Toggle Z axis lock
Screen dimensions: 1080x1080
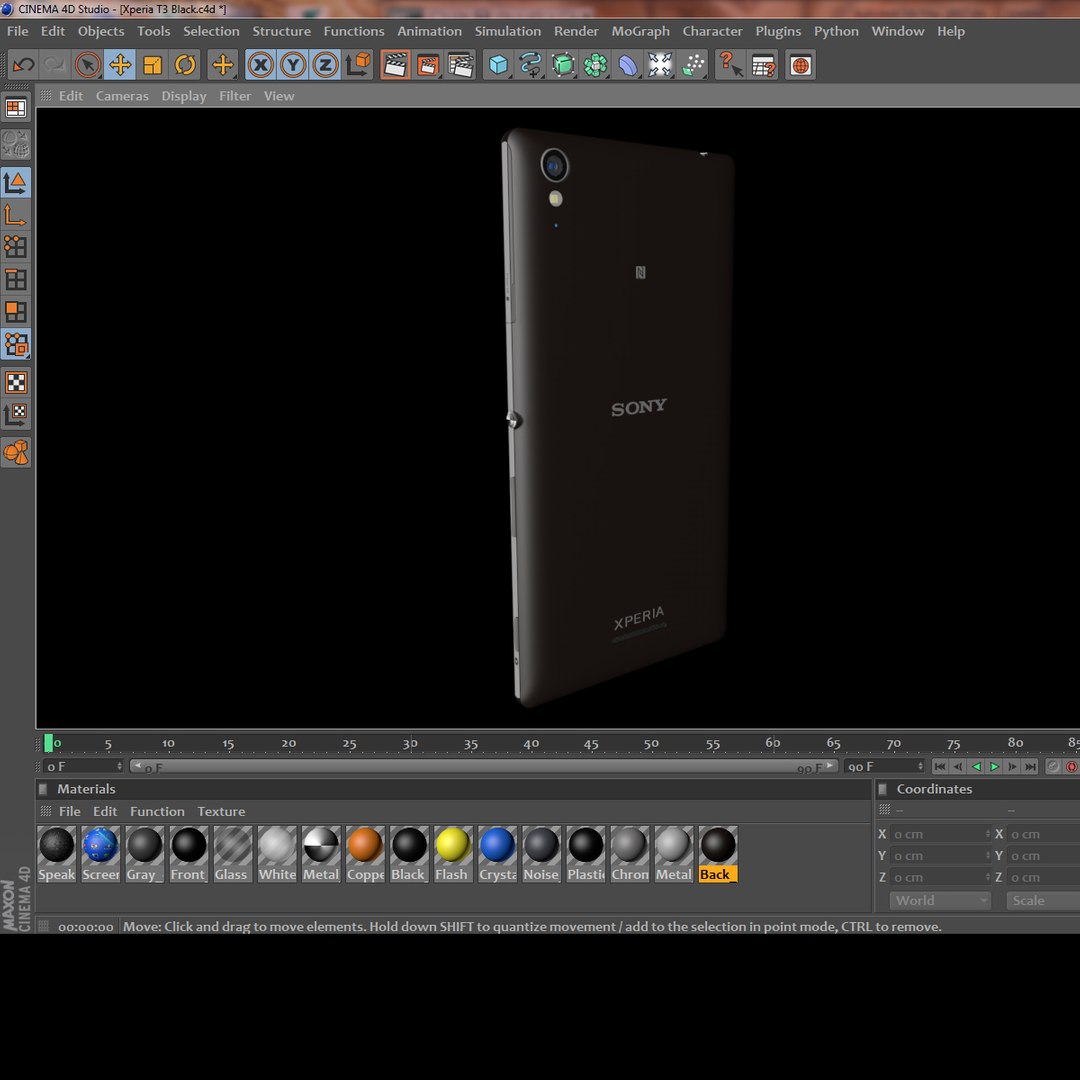tap(325, 65)
